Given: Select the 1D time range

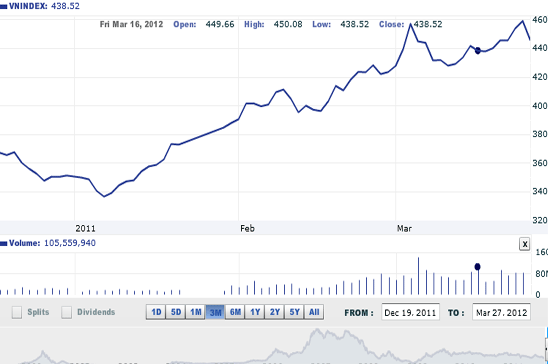Looking at the screenshot, I should pyautogui.click(x=156, y=312).
